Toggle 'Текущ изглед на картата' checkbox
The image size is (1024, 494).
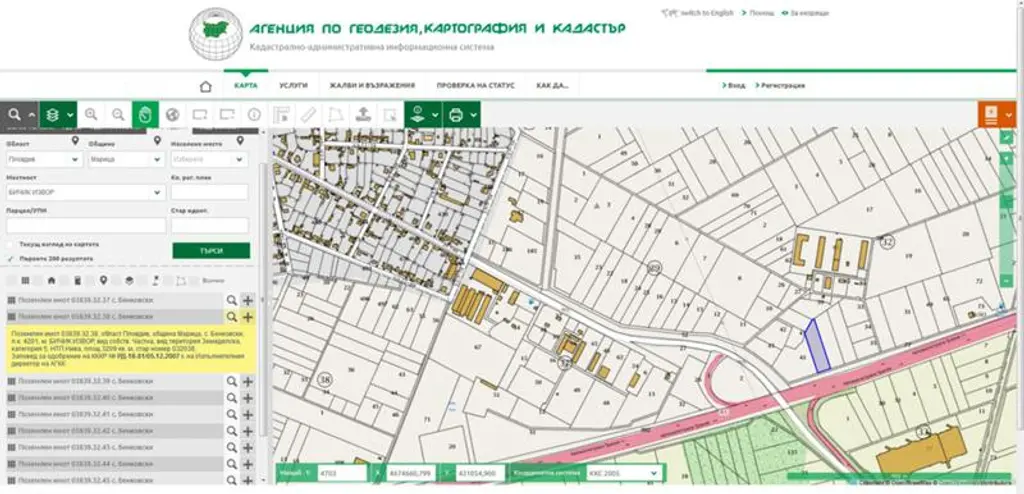10,244
